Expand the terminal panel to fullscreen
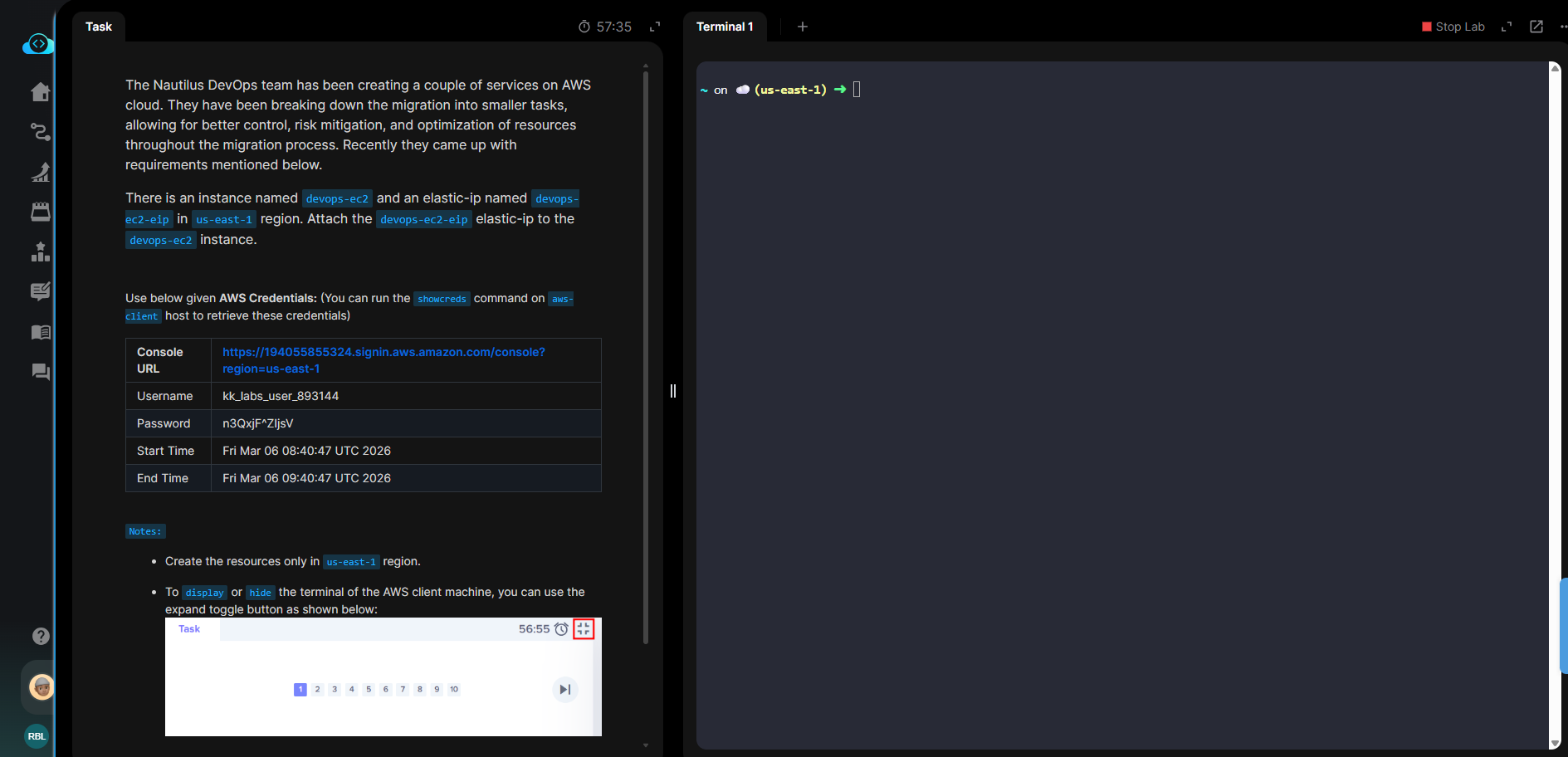The image size is (1568, 757). click(x=1507, y=27)
